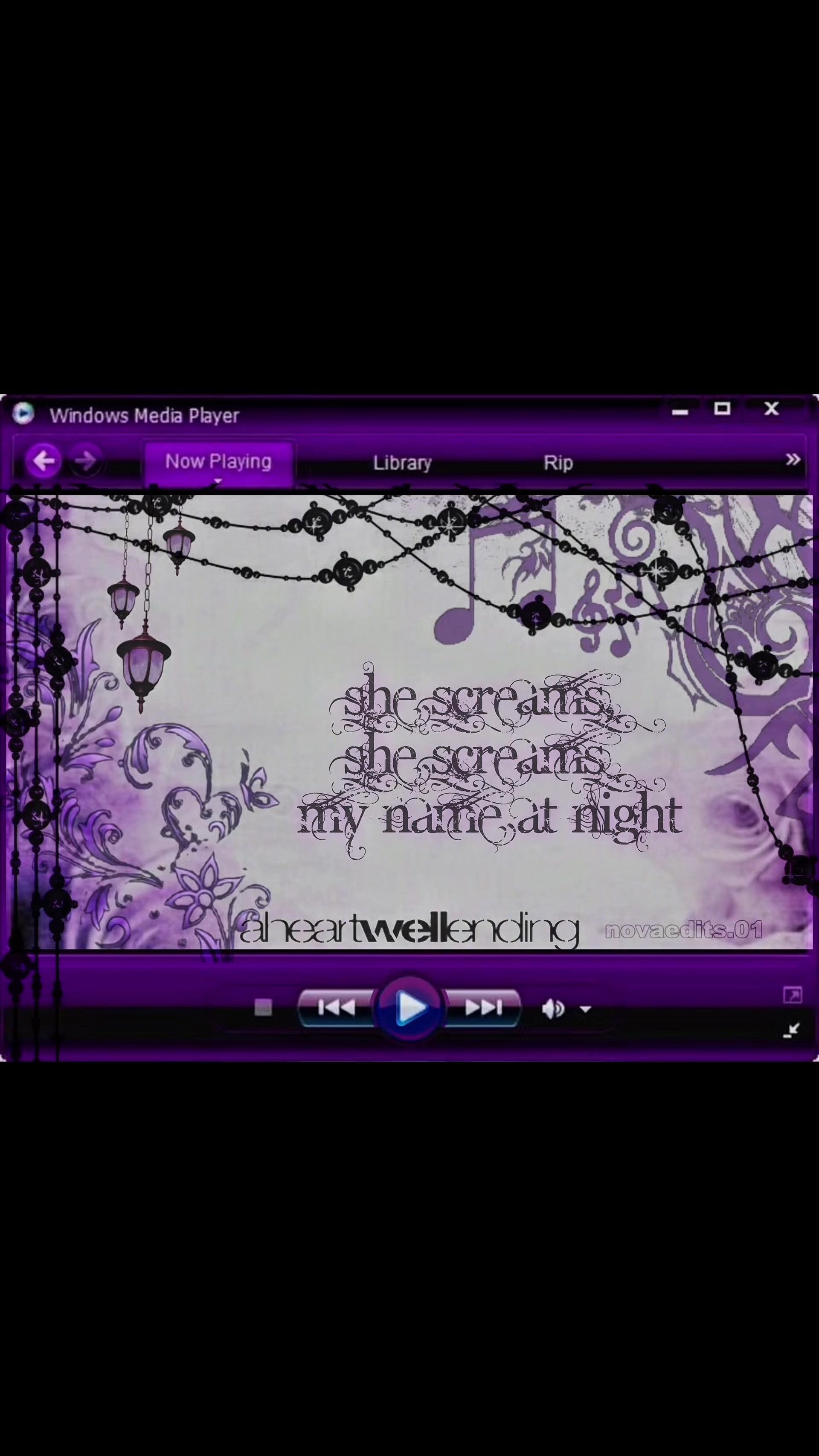819x1456 pixels.
Task: Close the Windows Media Player window
Action: click(x=772, y=409)
